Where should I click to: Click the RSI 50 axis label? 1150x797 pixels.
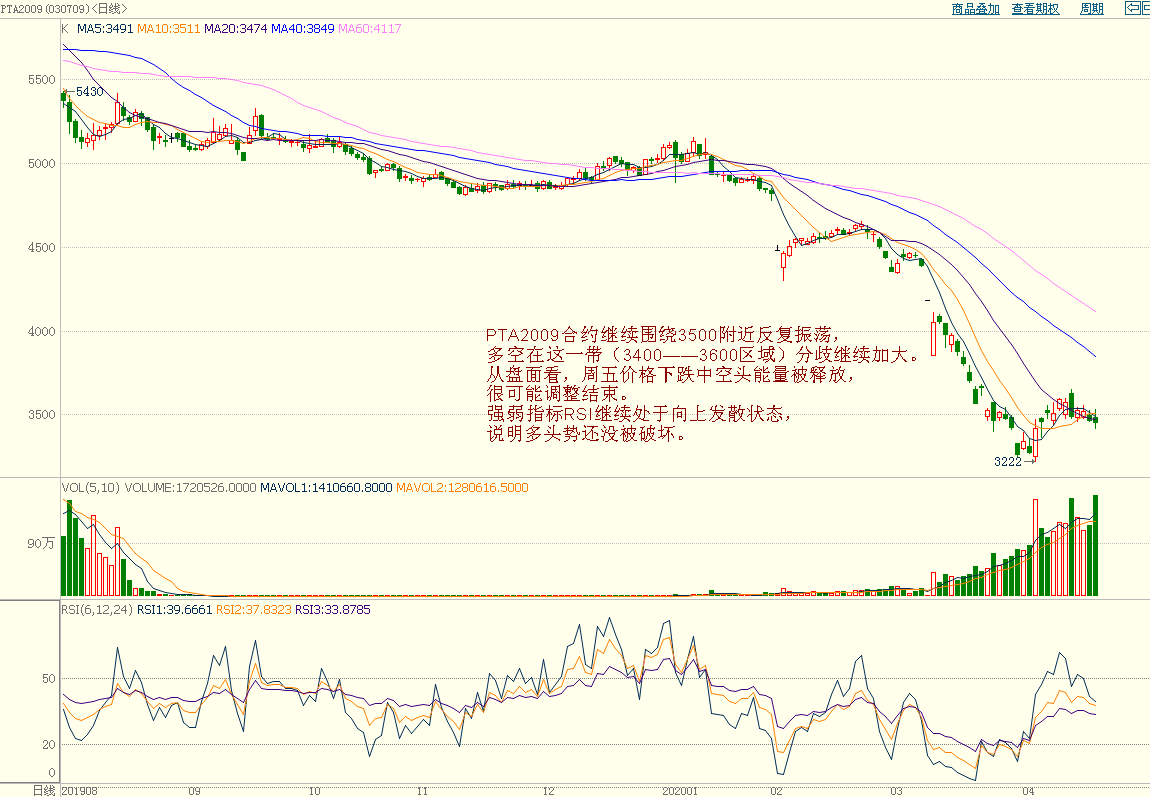tap(48, 679)
